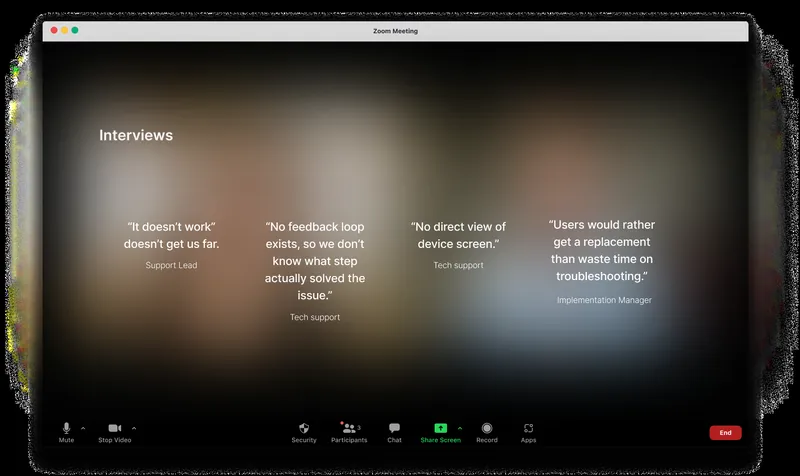End the meeting with red End button
The width and height of the screenshot is (800, 476).
[x=725, y=433]
